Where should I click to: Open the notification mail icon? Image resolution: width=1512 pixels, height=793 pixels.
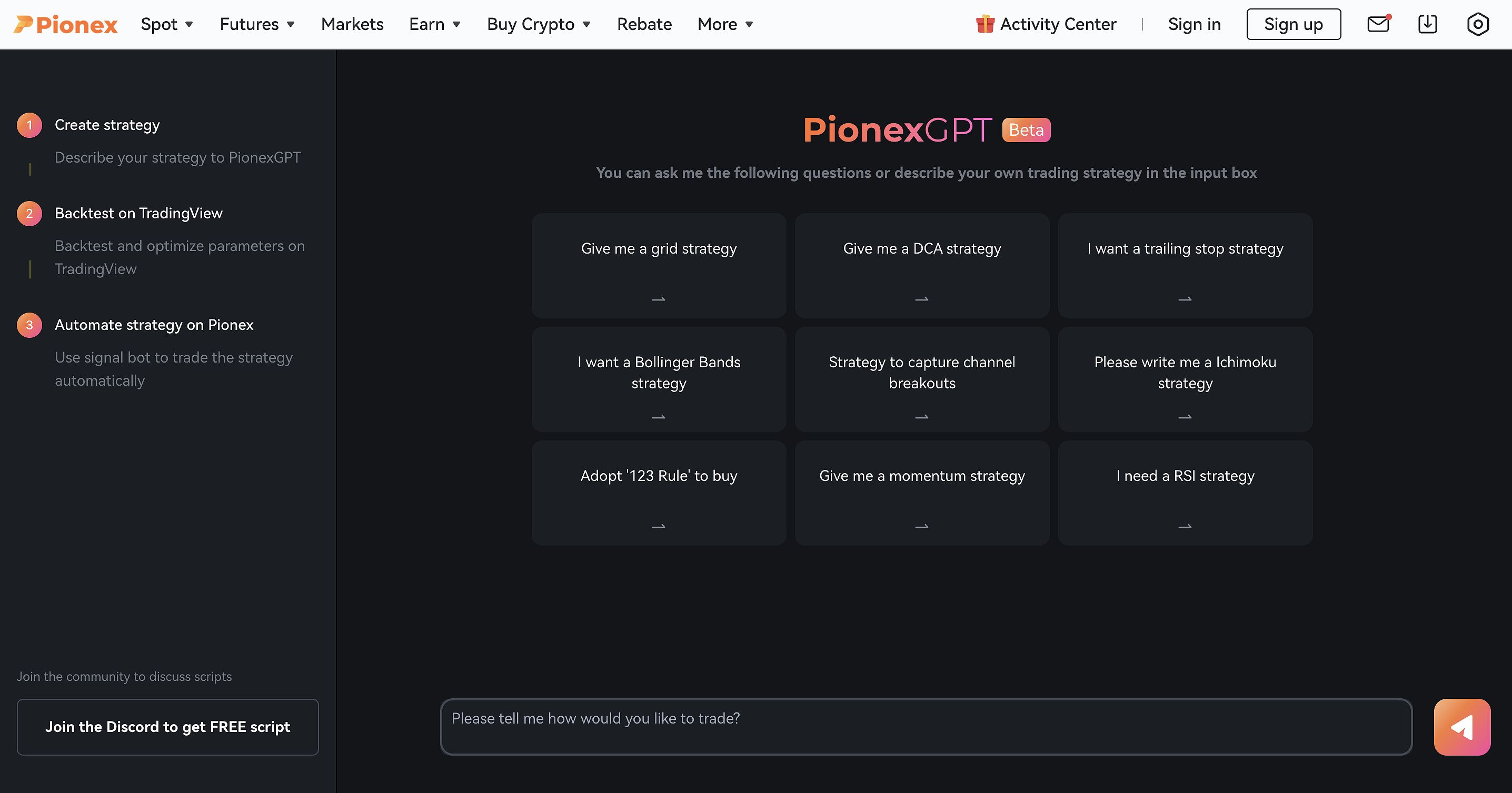(x=1380, y=24)
